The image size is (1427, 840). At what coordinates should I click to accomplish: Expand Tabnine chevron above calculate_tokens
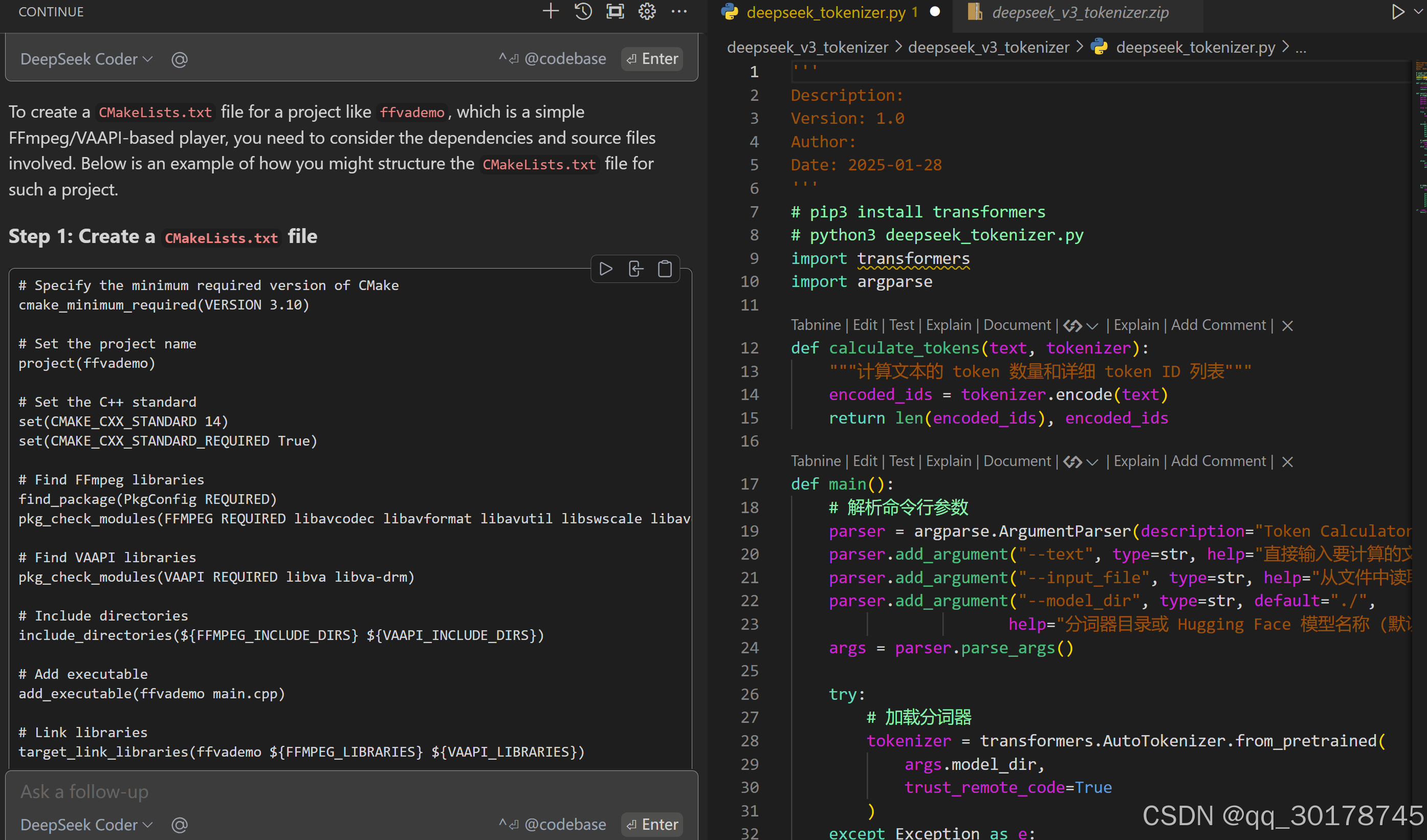[1093, 325]
